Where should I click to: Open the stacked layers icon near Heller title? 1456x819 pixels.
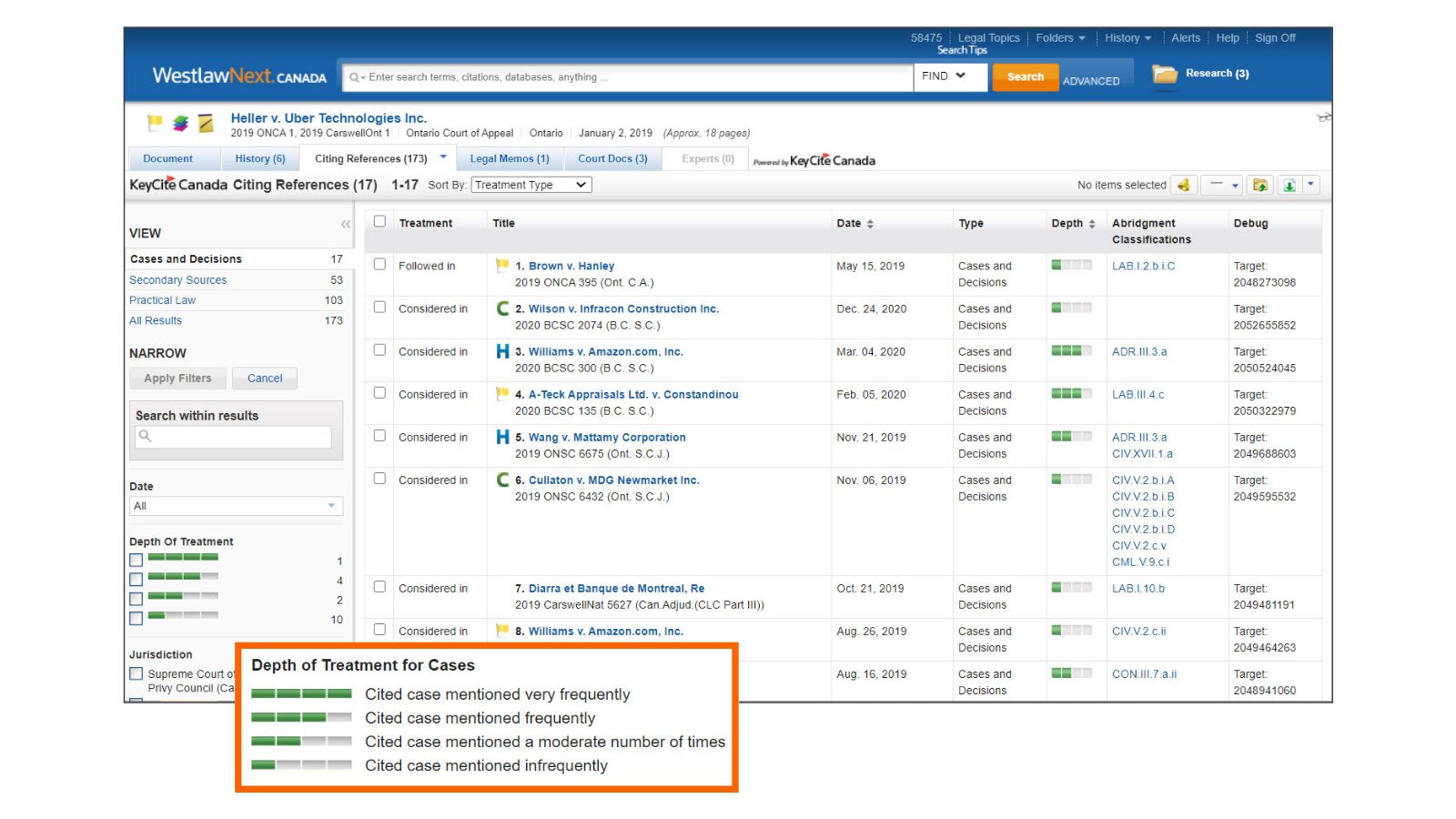click(x=180, y=123)
